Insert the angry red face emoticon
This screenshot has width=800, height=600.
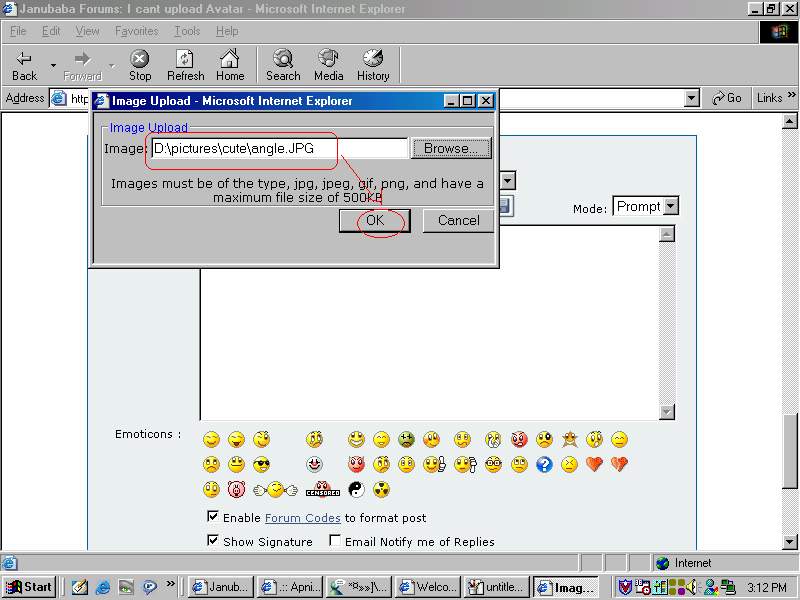[x=519, y=439]
